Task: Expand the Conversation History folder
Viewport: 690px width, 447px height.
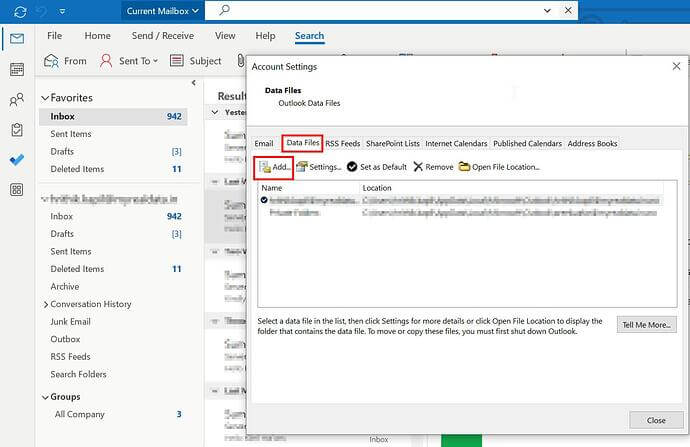Action: [46, 304]
